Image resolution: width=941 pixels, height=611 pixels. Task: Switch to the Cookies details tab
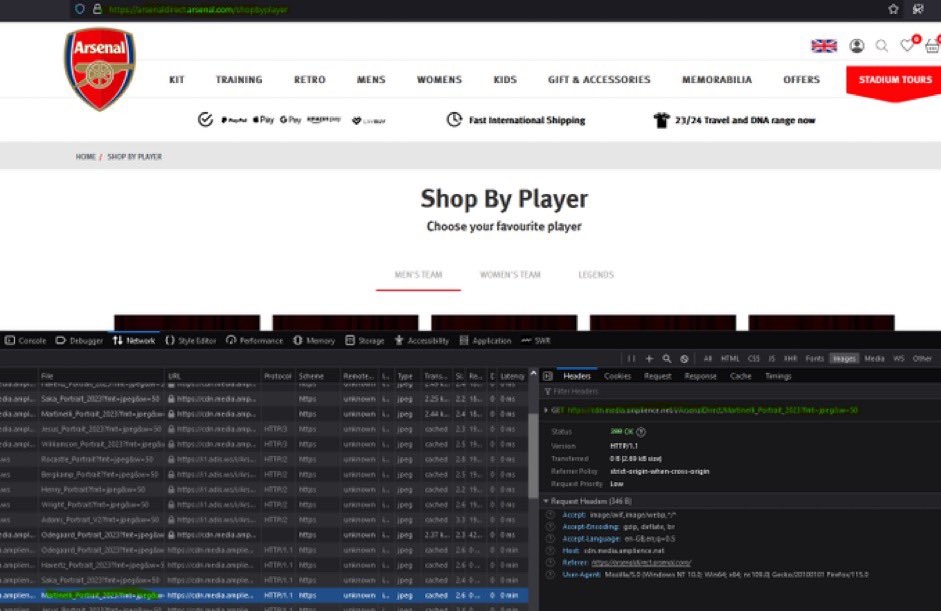coord(618,376)
